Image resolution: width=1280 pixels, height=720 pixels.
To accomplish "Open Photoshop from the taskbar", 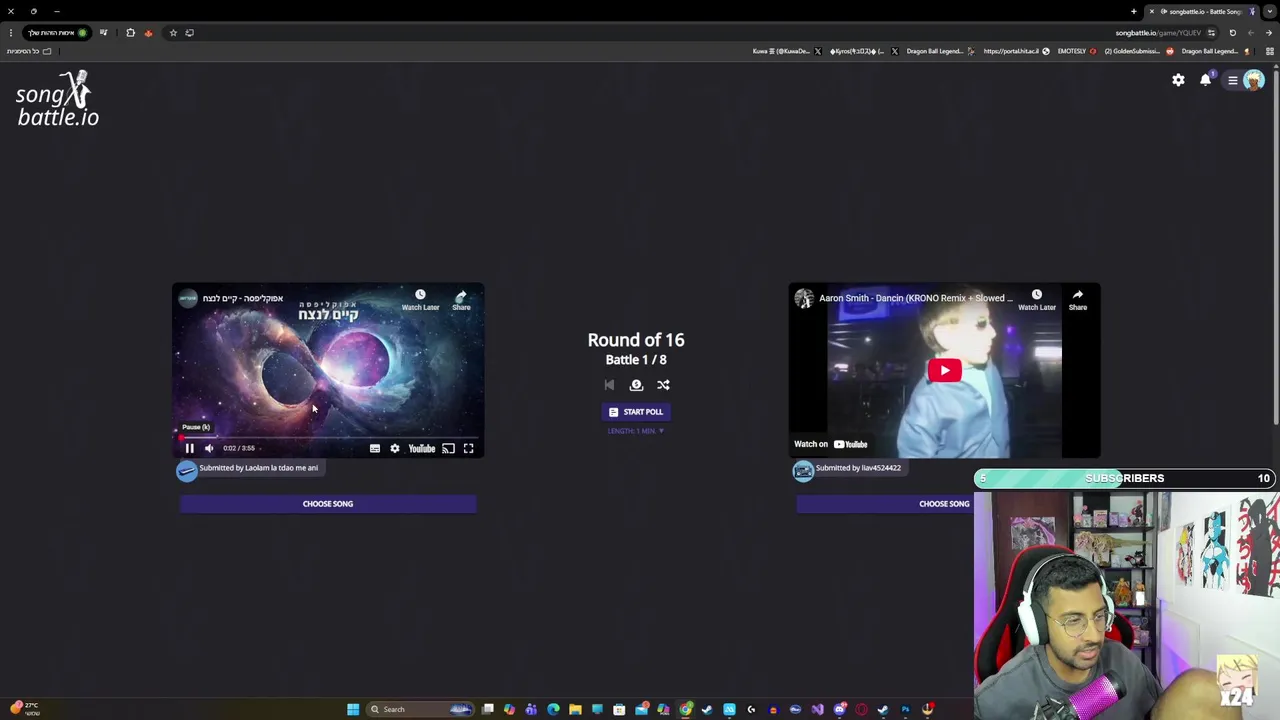I will [906, 709].
